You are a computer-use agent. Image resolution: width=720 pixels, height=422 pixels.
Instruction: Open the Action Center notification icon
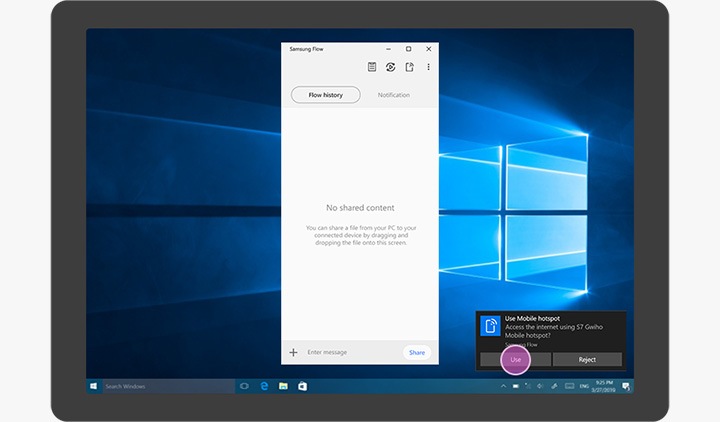click(625, 386)
